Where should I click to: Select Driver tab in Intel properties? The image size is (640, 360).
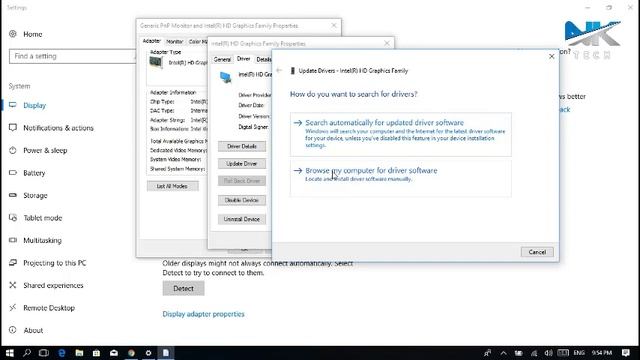point(243,59)
